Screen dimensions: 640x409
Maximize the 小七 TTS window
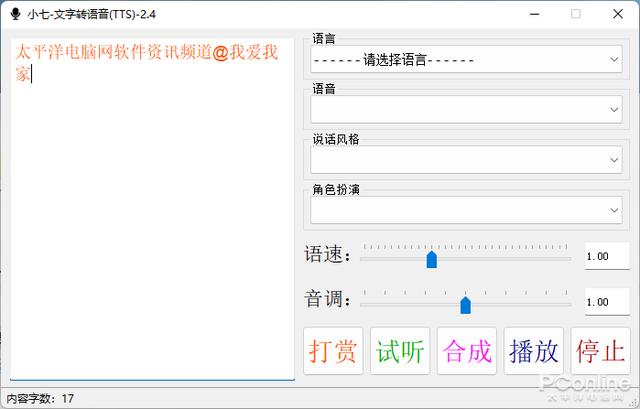[575, 14]
